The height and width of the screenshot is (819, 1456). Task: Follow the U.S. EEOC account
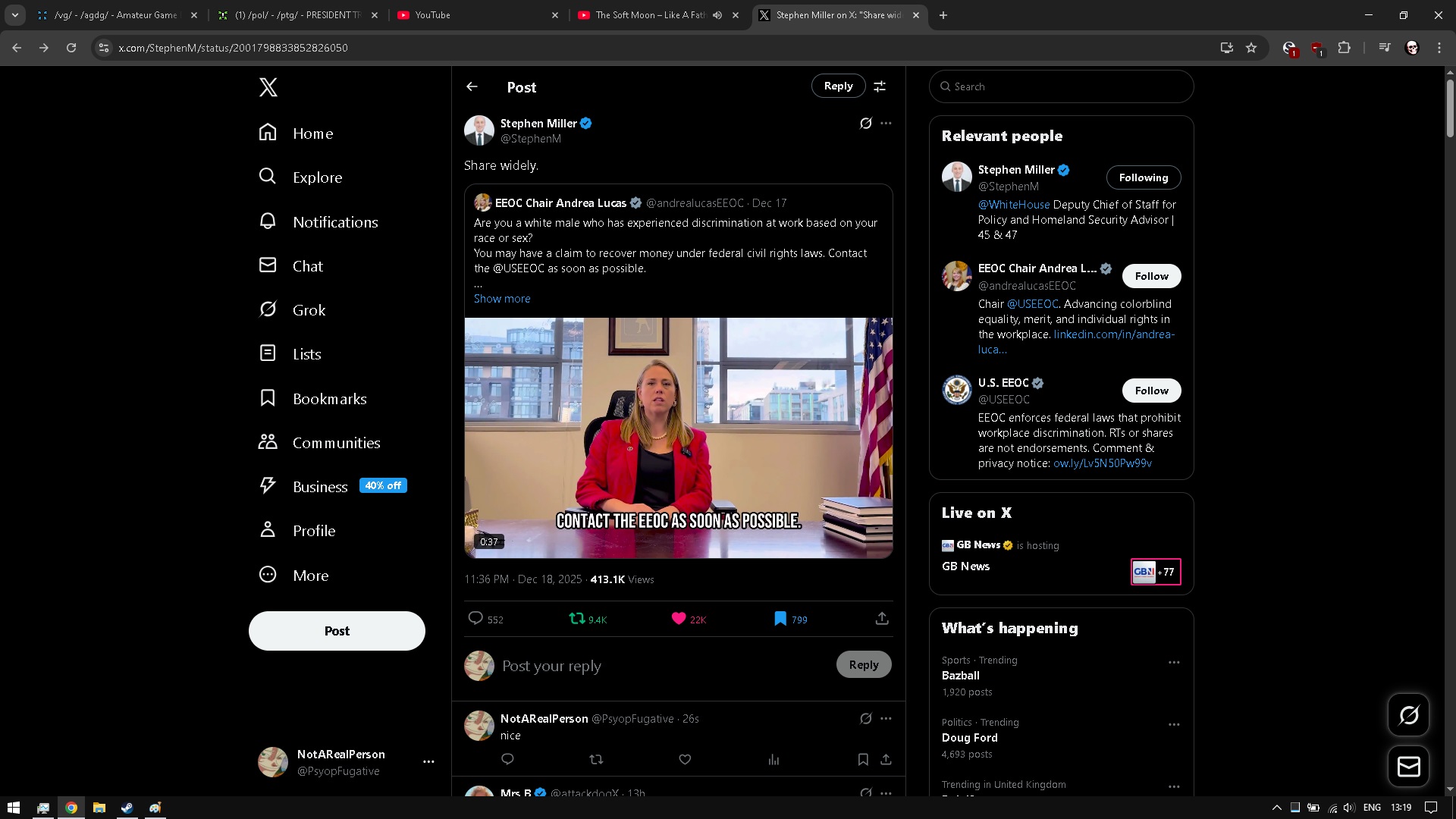click(x=1151, y=391)
